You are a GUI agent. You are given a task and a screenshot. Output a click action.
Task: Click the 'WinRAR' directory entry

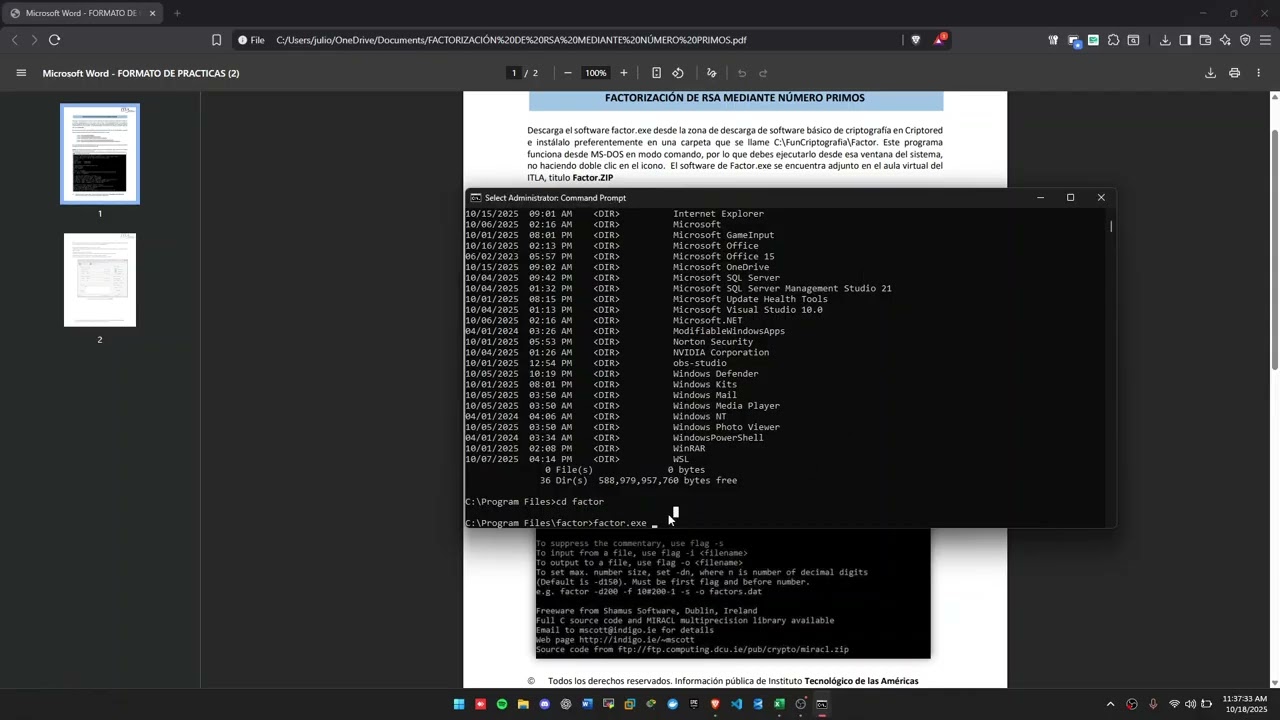click(689, 448)
